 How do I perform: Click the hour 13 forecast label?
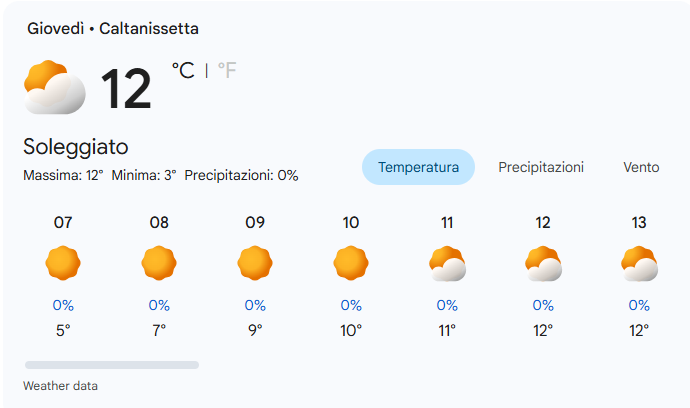639,223
